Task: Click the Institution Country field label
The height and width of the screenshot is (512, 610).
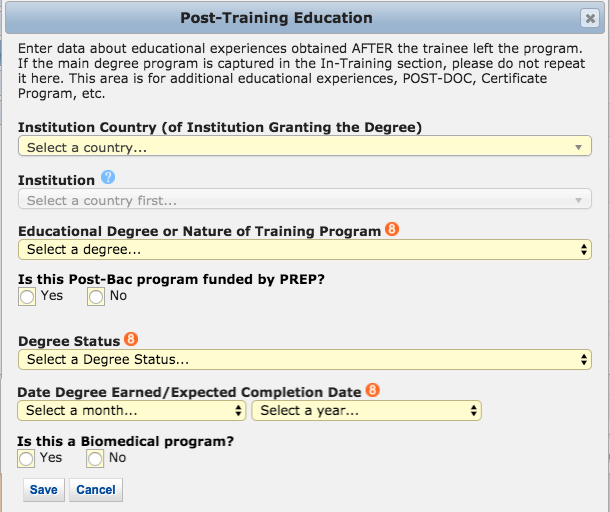Action: 220,127
